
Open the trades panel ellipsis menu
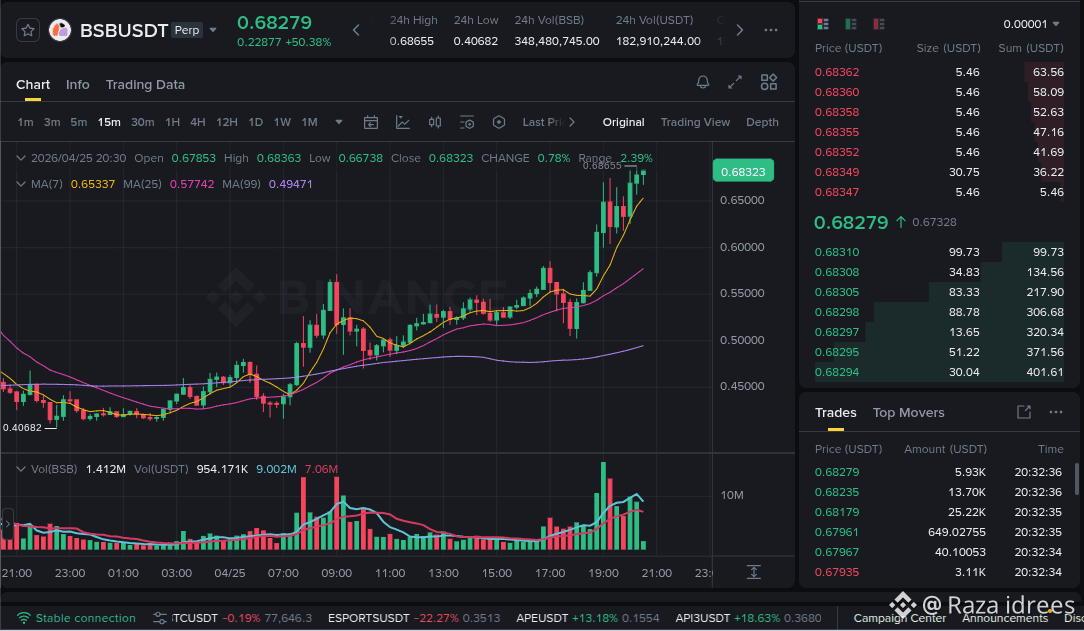click(x=1056, y=412)
